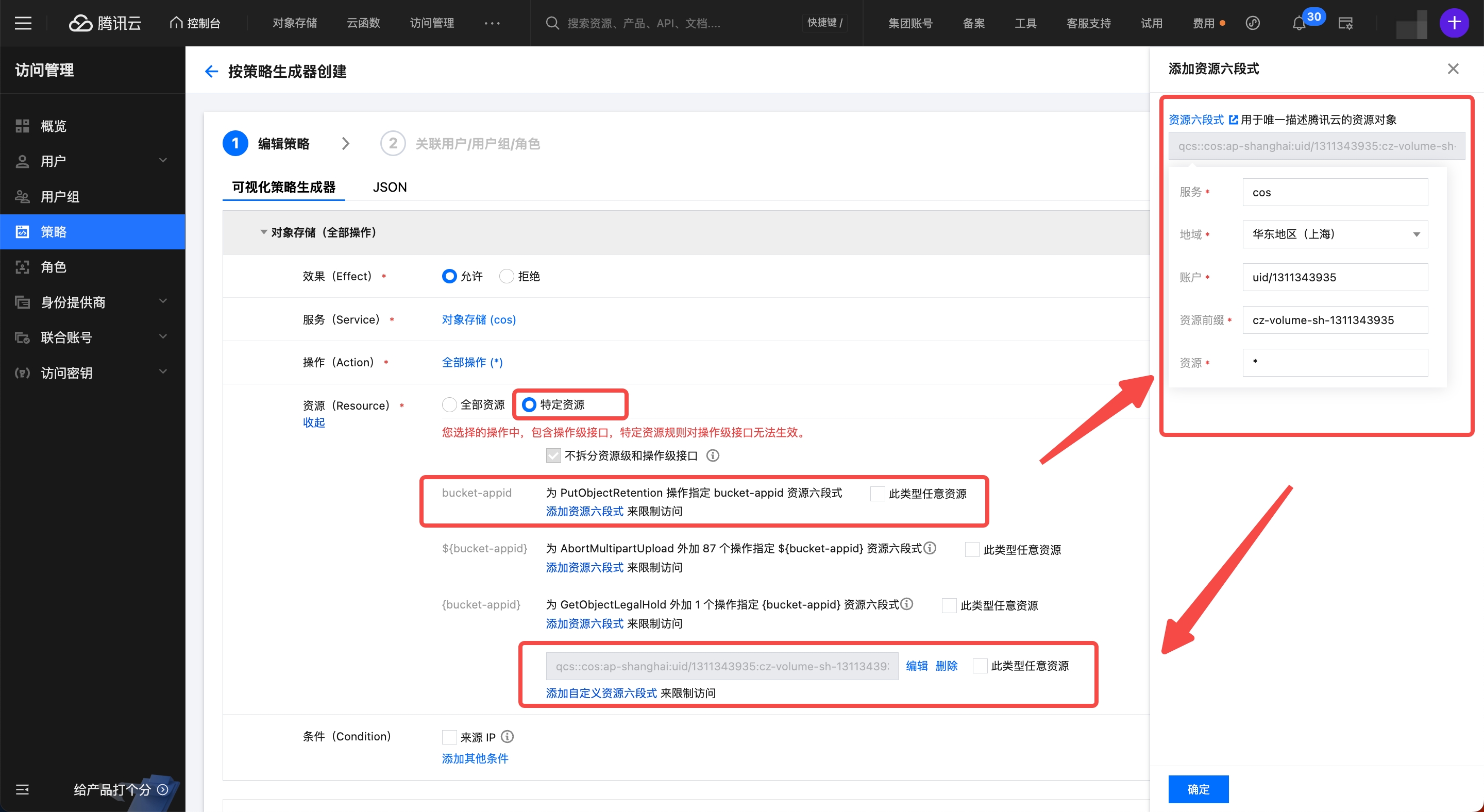Open the hamburger menu icon top-left

23,23
